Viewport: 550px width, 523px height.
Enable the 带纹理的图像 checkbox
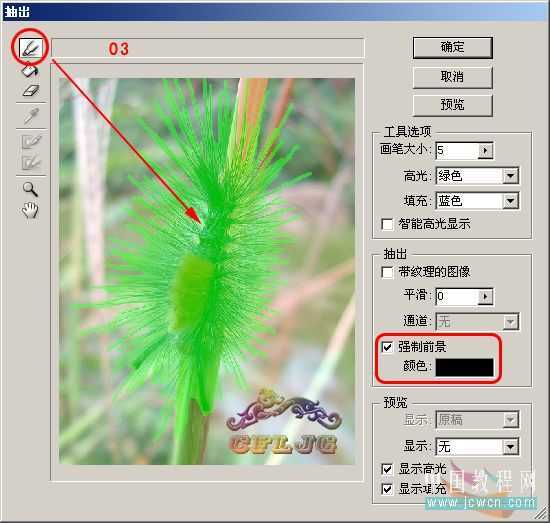pyautogui.click(x=387, y=273)
